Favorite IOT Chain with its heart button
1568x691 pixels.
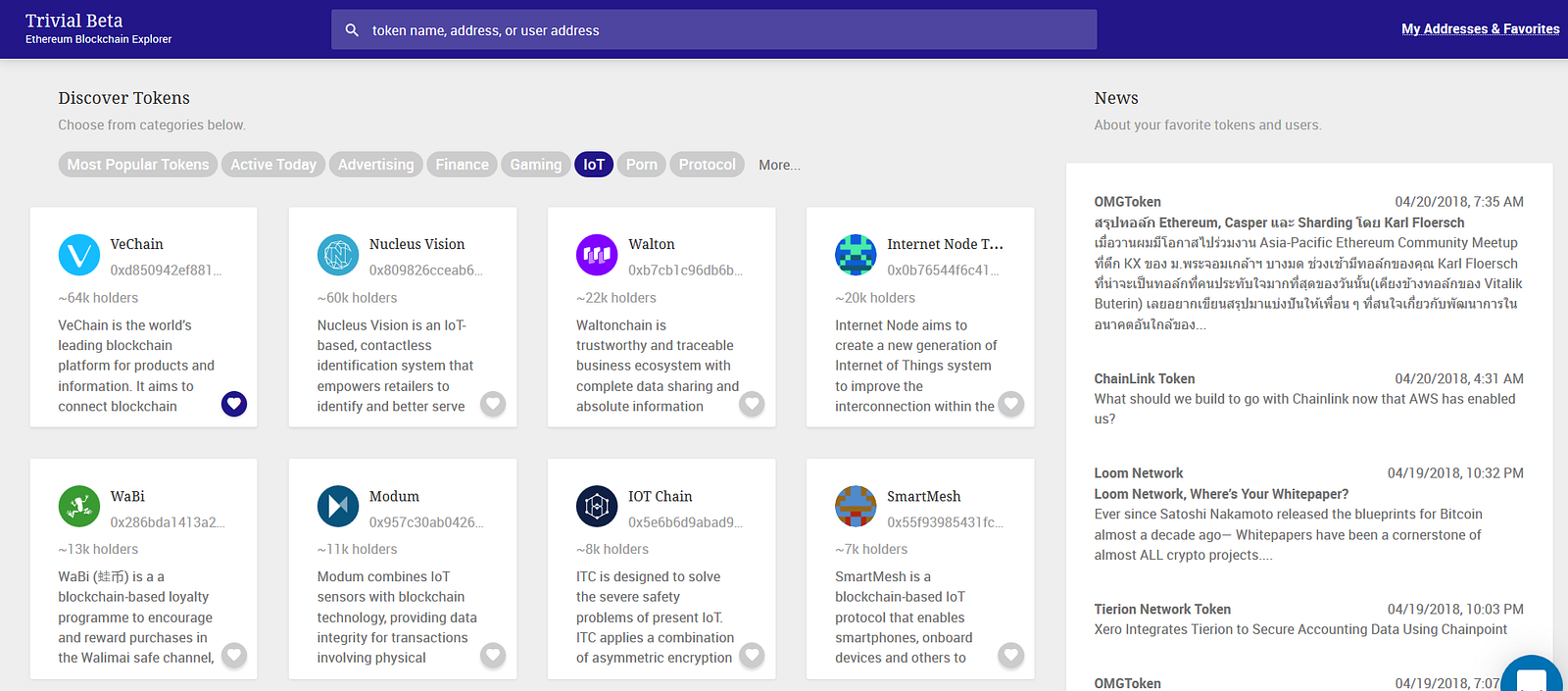(752, 656)
